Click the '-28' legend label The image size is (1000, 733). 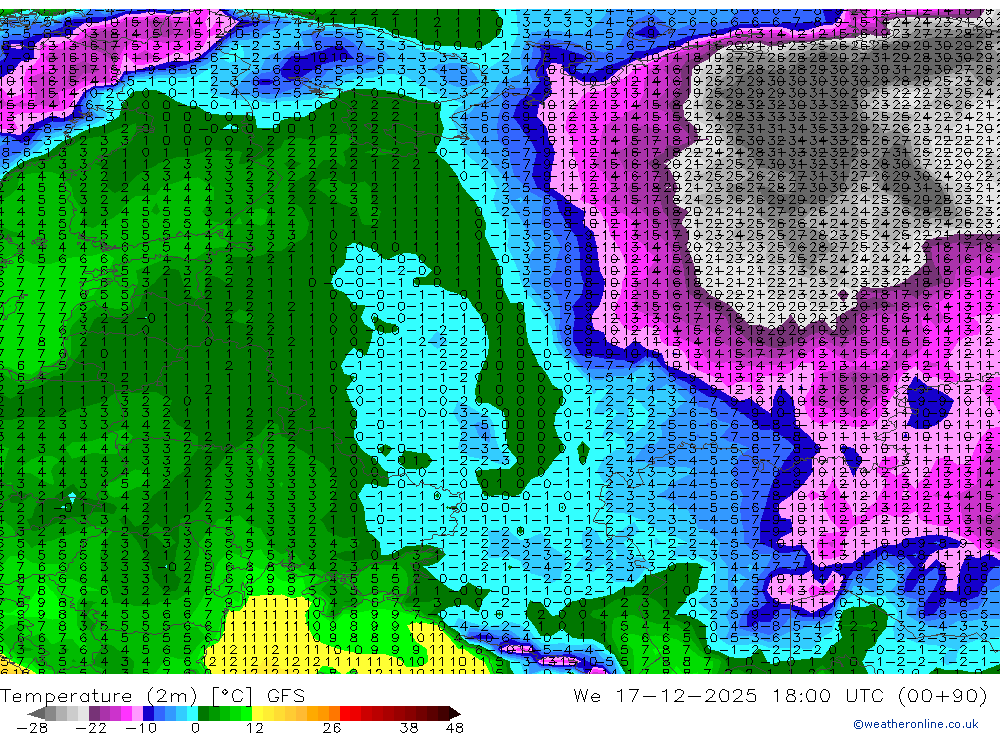pyautogui.click(x=32, y=728)
